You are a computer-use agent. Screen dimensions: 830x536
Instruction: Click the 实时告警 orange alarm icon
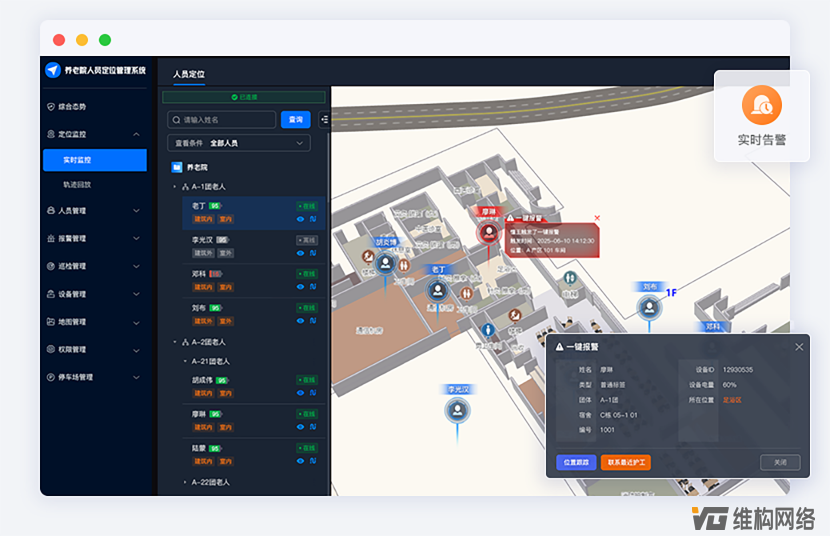[761, 105]
